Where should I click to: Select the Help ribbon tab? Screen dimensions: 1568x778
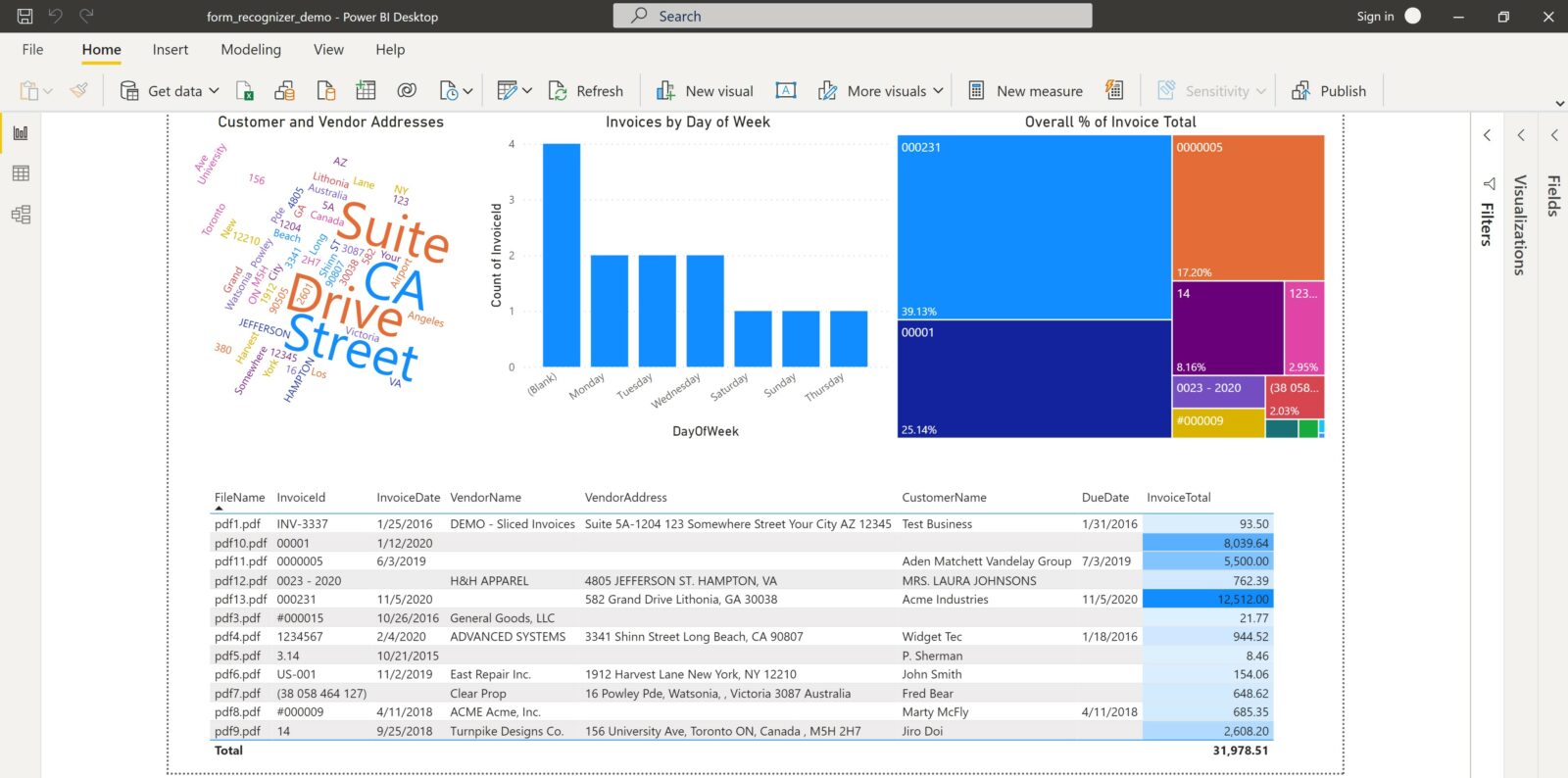pos(390,50)
